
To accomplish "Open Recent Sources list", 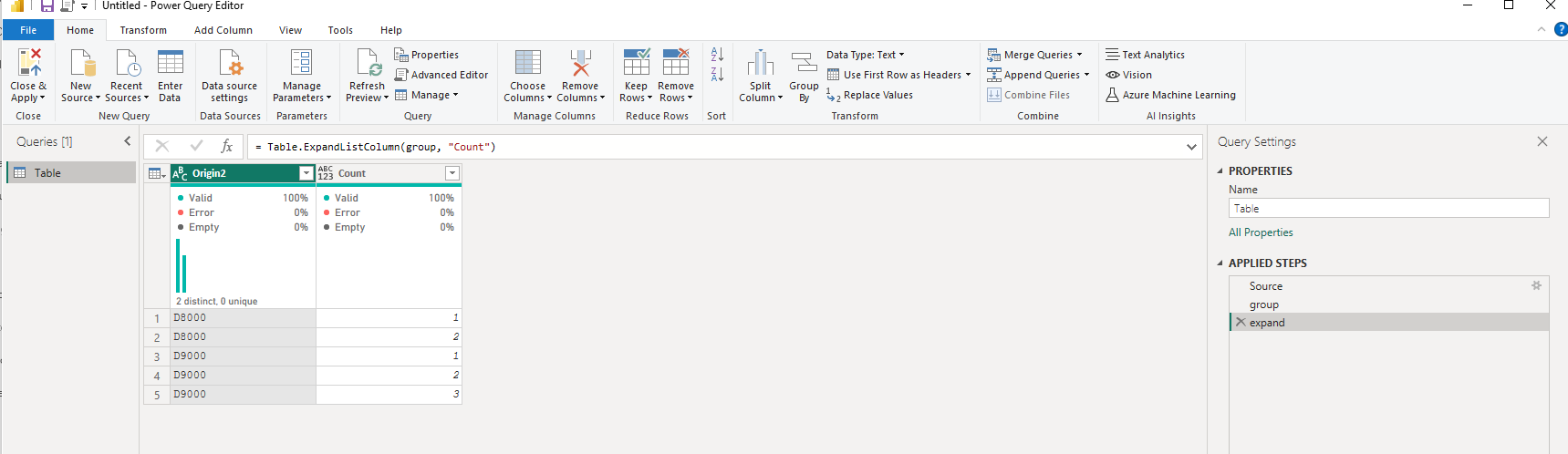I will click(x=127, y=75).
